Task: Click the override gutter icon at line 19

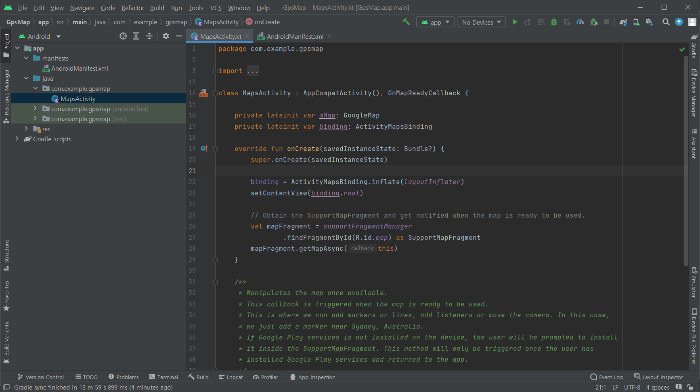Action: (204, 148)
